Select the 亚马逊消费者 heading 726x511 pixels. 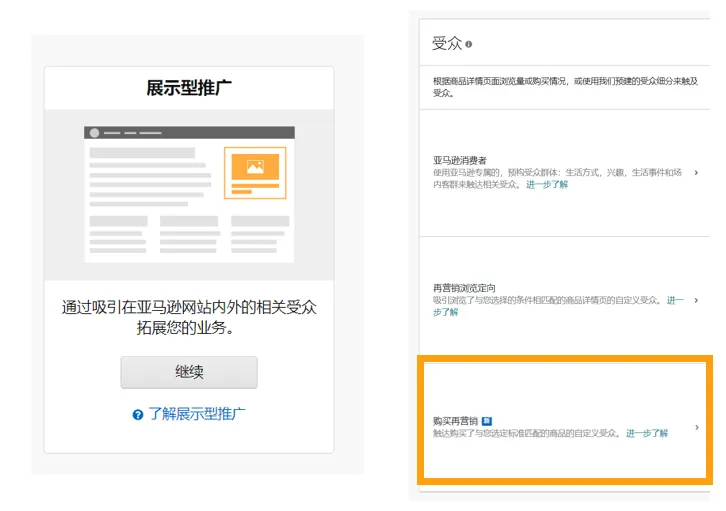click(x=460, y=161)
